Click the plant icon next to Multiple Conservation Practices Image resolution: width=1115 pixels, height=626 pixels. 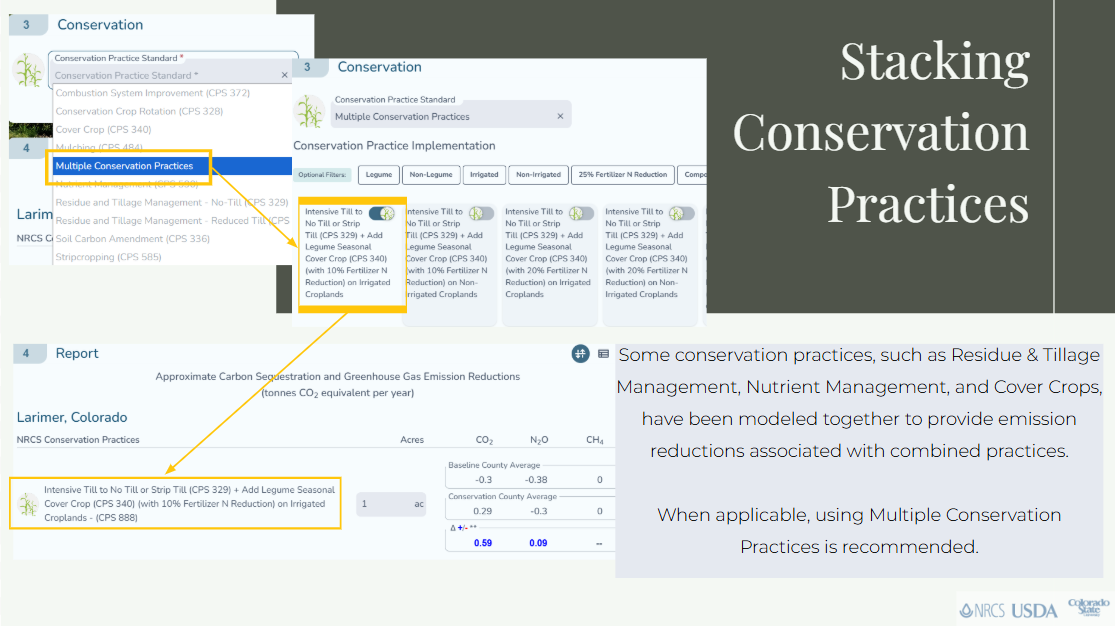coord(310,112)
